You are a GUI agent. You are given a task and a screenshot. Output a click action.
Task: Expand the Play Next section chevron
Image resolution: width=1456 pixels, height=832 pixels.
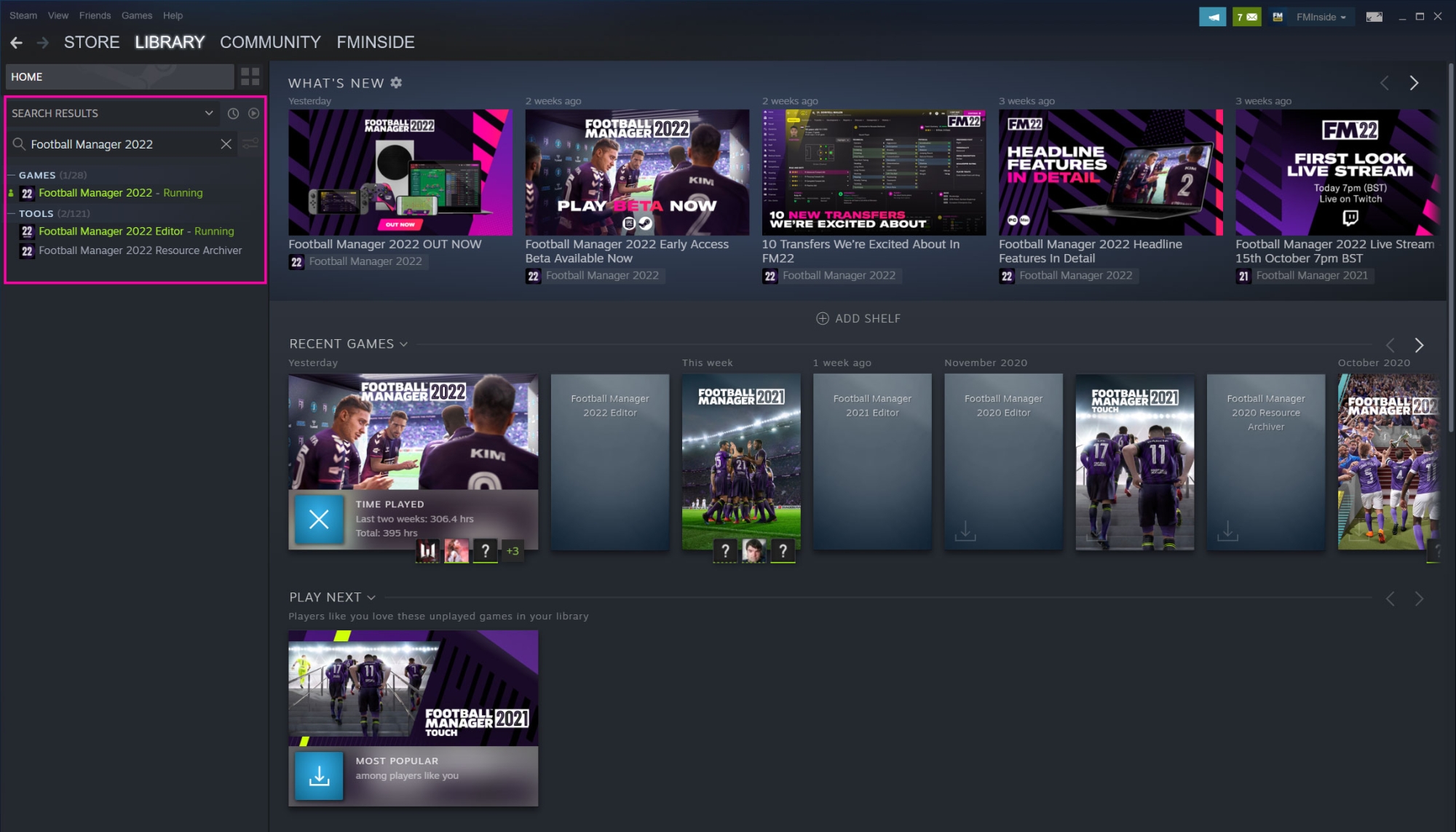pos(371,597)
